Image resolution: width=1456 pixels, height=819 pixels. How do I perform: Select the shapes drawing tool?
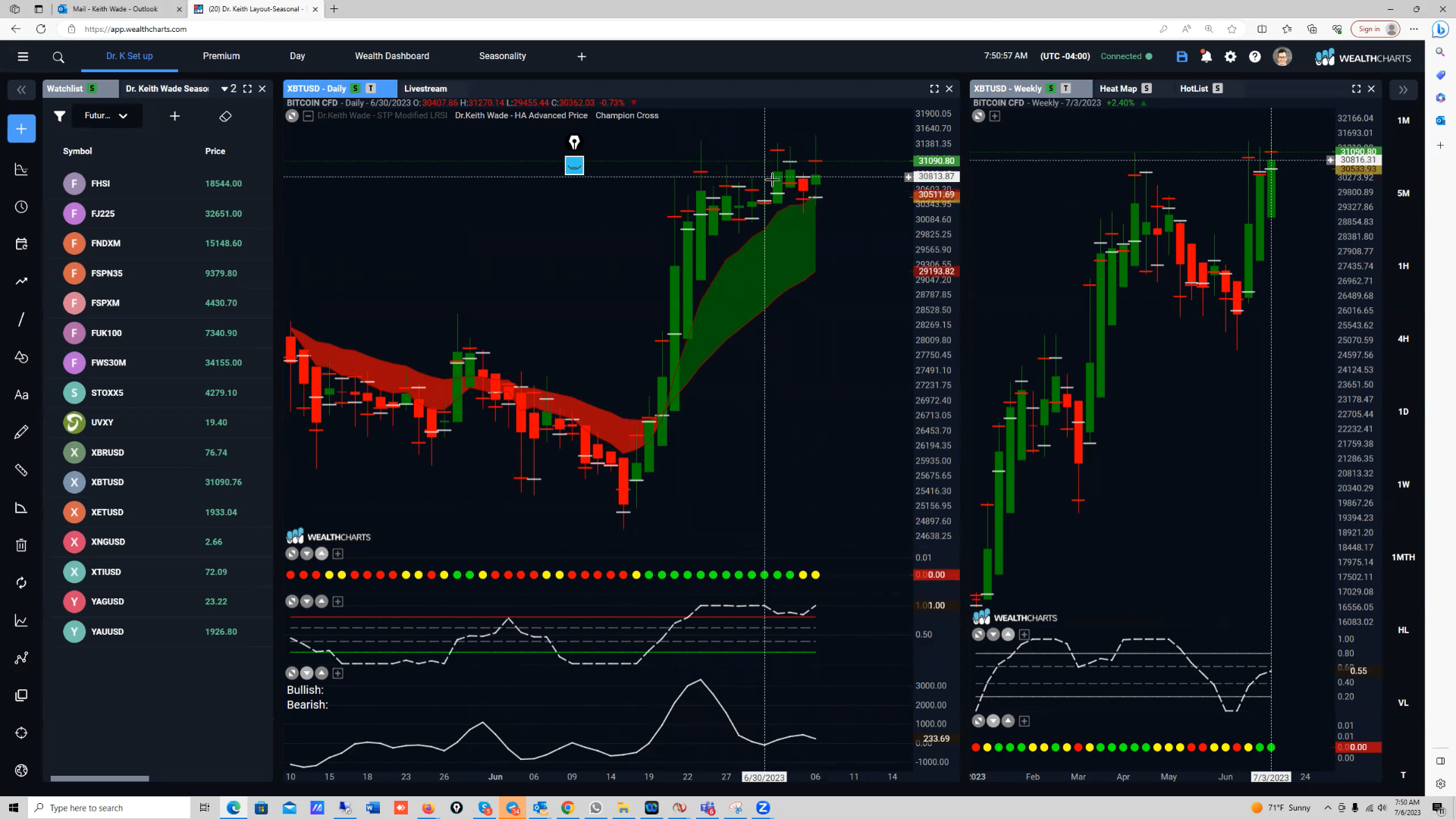pos(21,357)
